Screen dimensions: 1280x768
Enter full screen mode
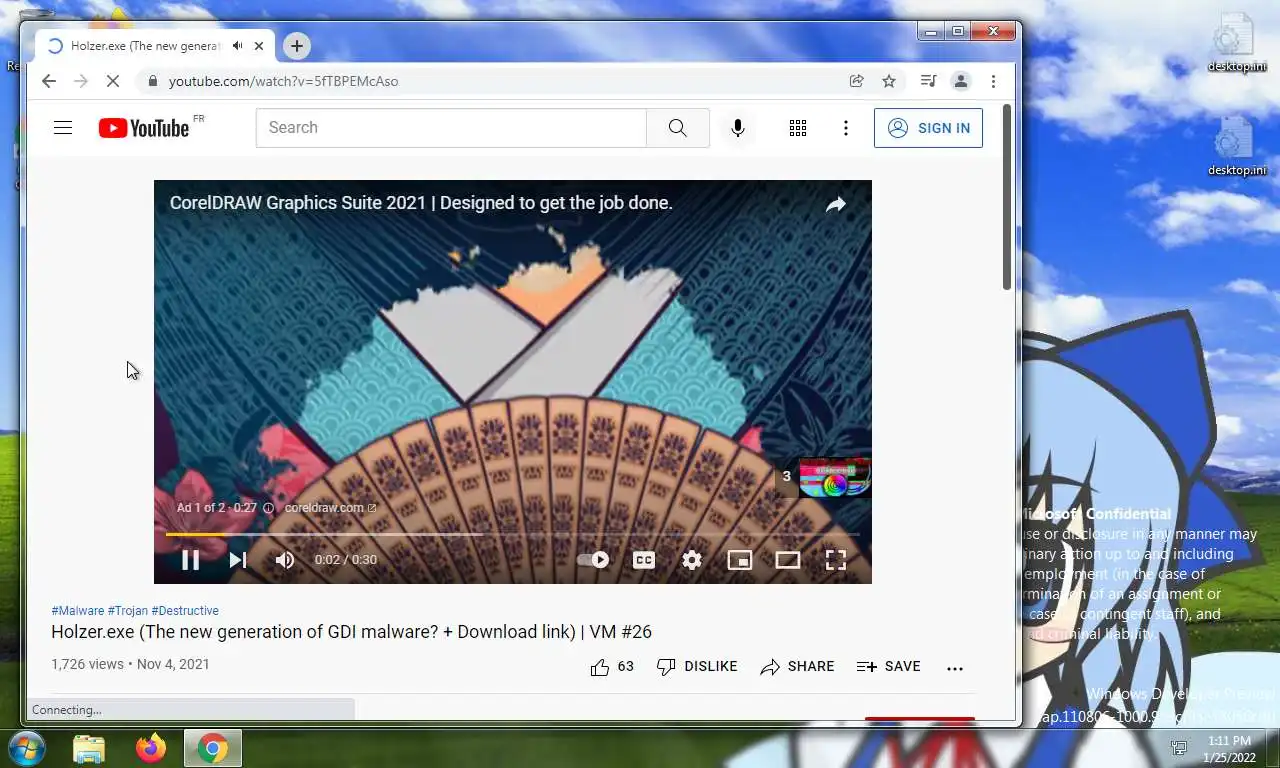pos(836,560)
